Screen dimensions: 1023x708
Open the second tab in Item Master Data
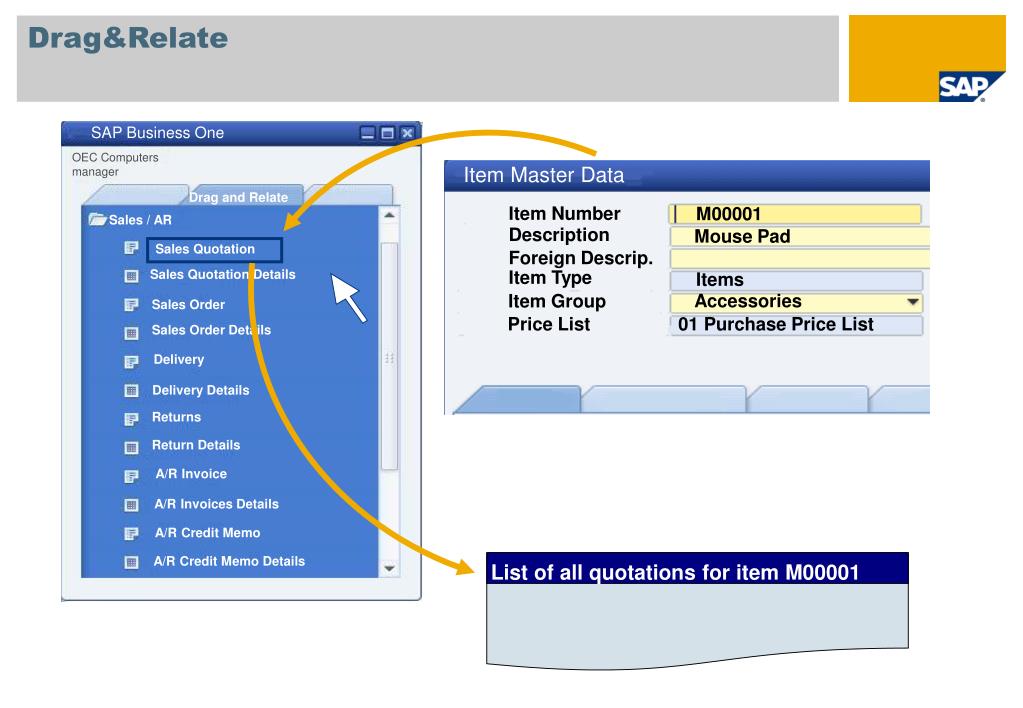664,399
